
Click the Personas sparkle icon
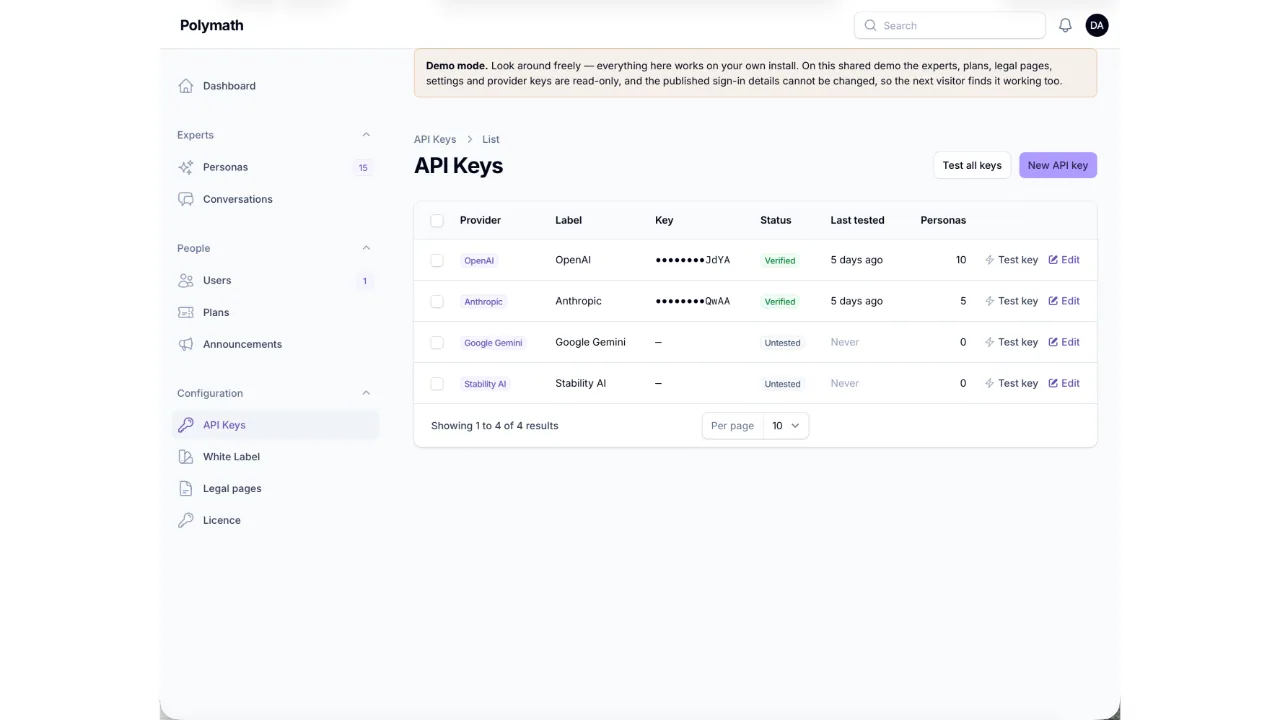pyautogui.click(x=186, y=167)
